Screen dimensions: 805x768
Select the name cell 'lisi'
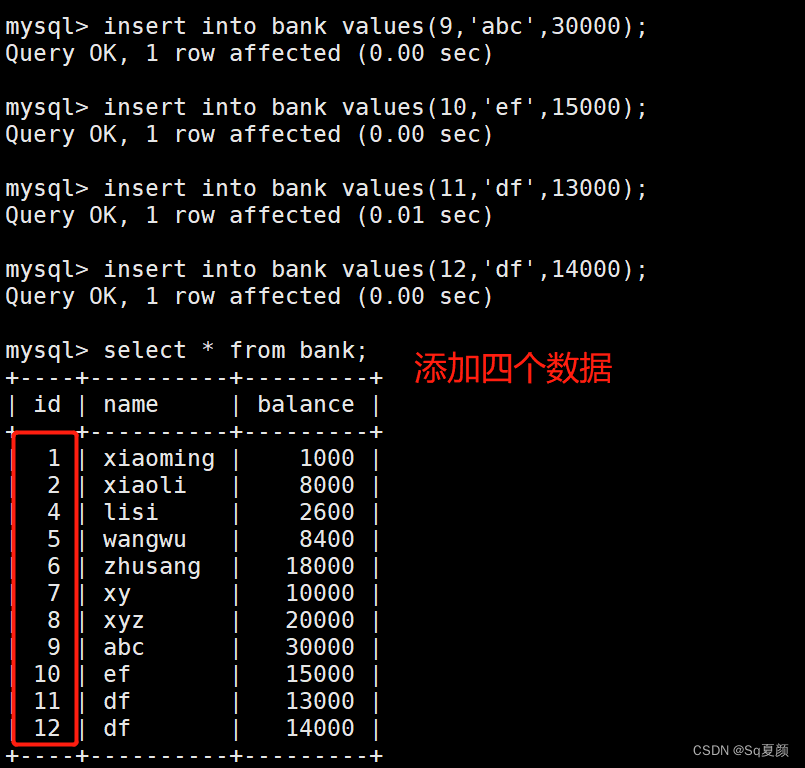pyautogui.click(x=131, y=512)
